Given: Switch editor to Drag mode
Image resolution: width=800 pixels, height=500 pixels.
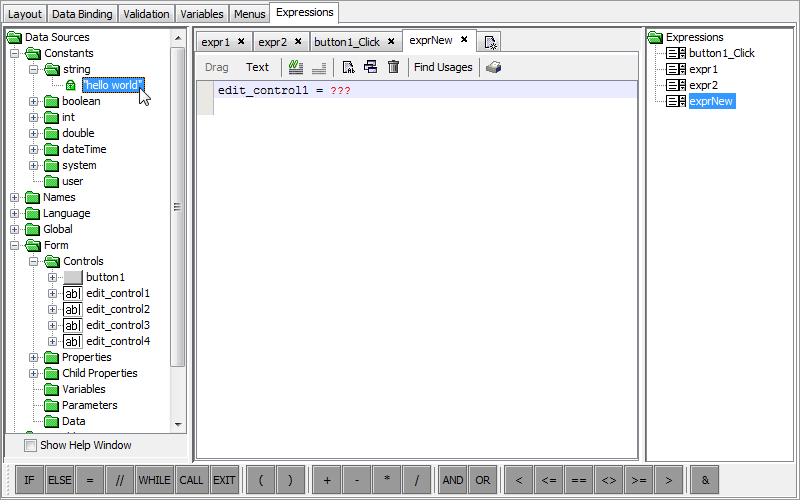Looking at the screenshot, I should point(216,67).
